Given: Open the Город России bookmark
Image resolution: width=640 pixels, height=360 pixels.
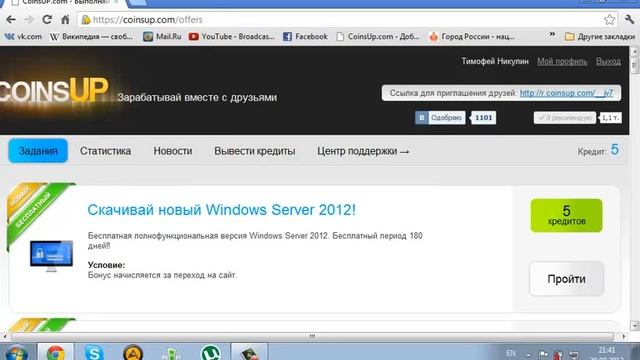Looking at the screenshot, I should pos(472,37).
